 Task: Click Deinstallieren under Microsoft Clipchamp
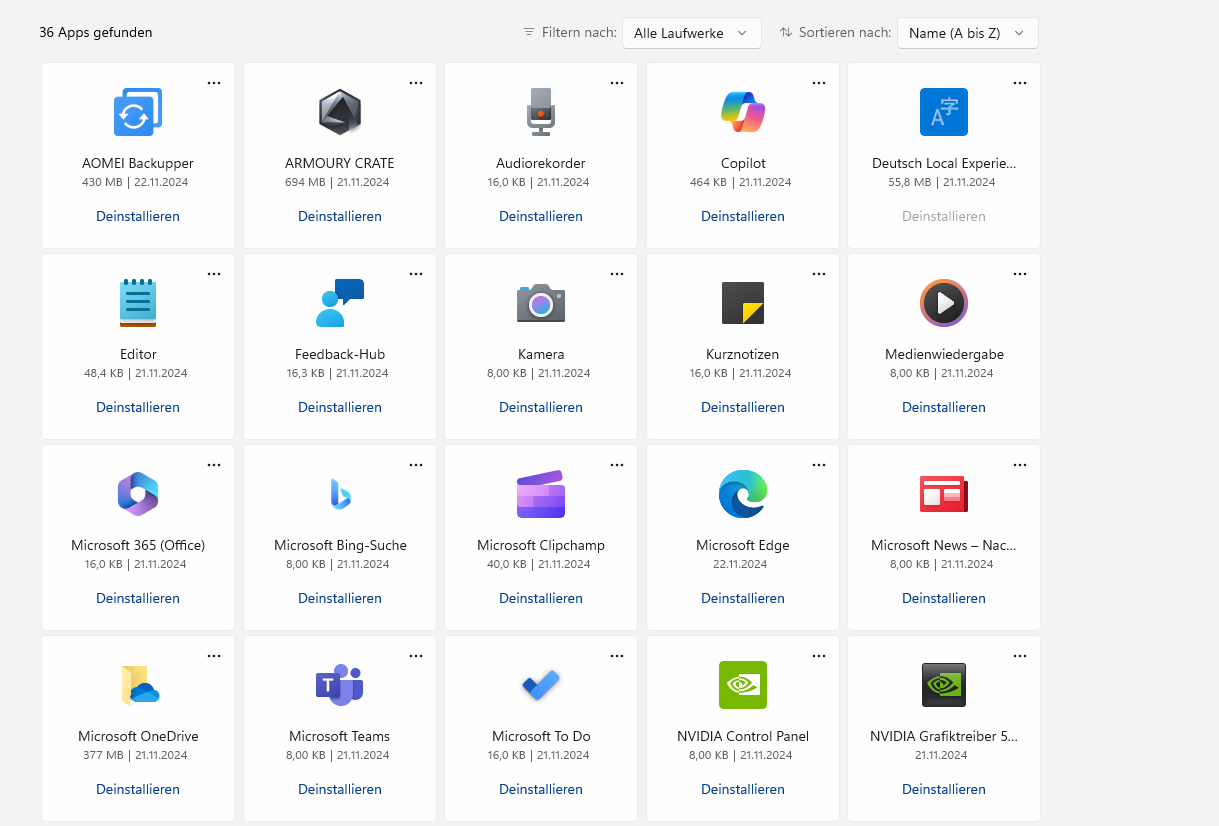[x=541, y=598]
